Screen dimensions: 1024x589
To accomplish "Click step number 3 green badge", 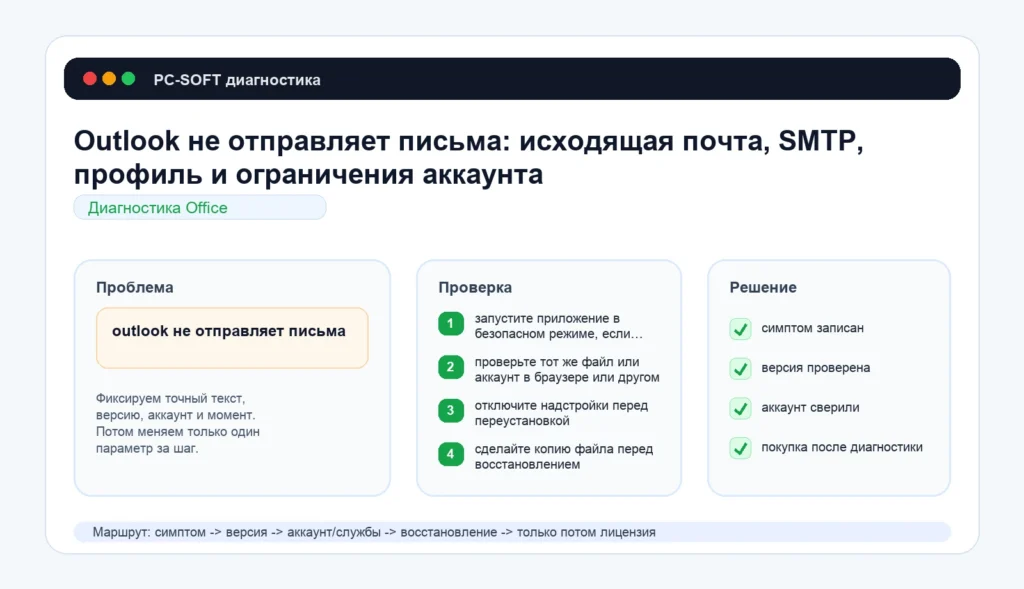I will click(451, 411).
